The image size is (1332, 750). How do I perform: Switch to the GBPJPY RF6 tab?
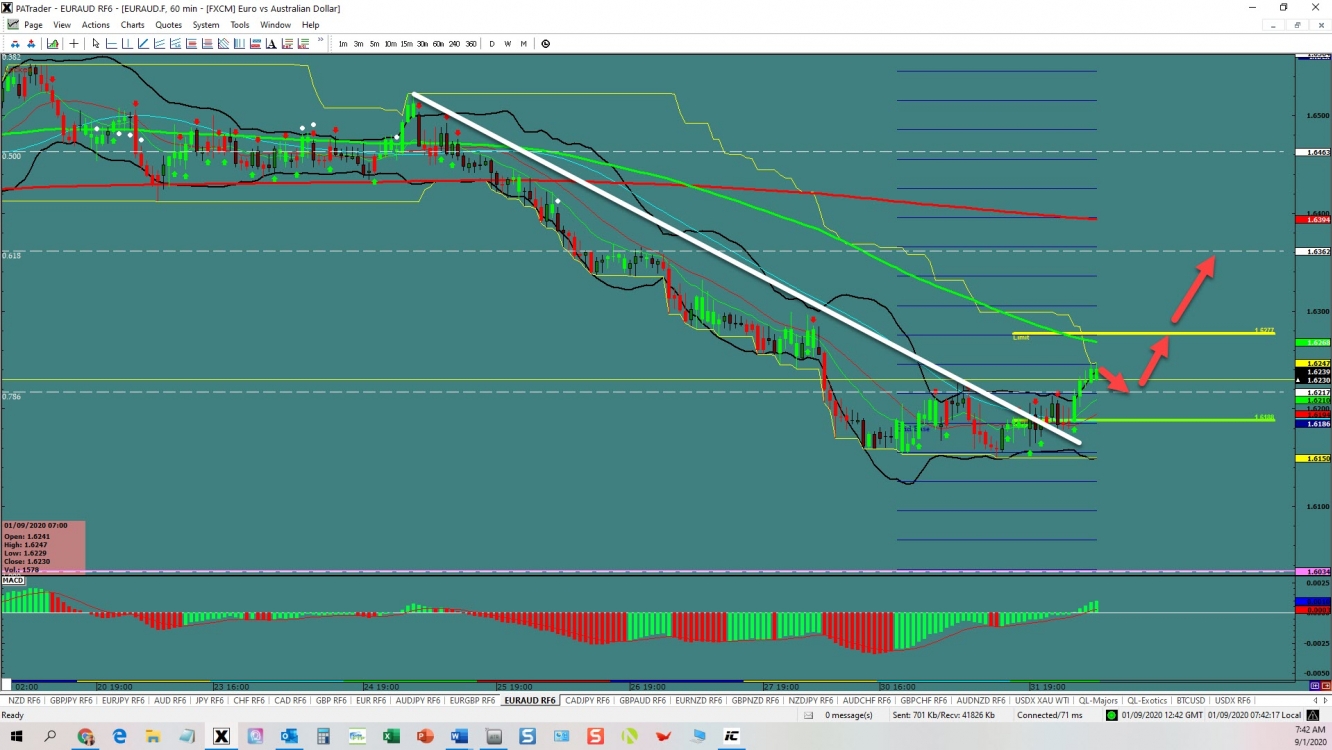click(x=72, y=700)
